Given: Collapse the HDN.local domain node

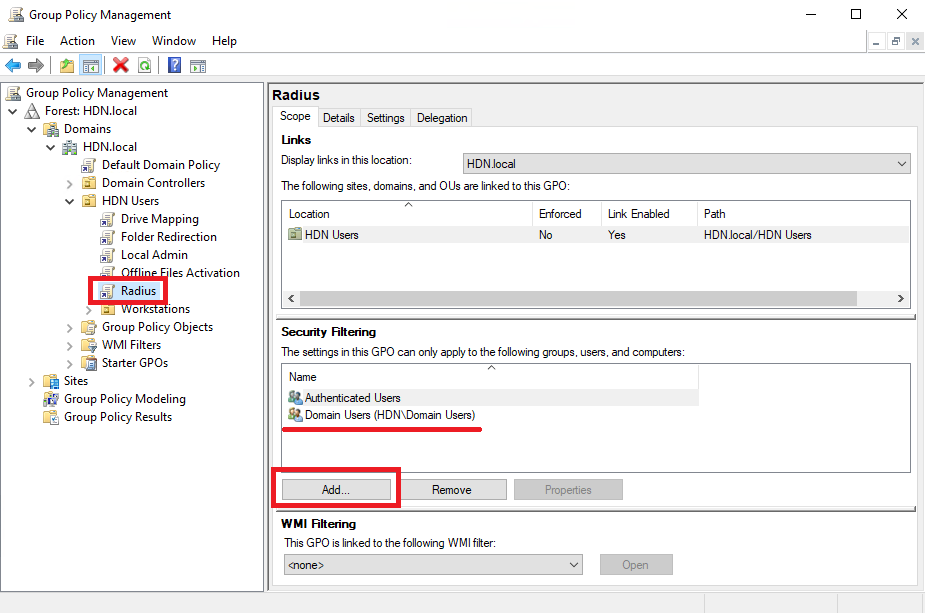Looking at the screenshot, I should coord(51,147).
